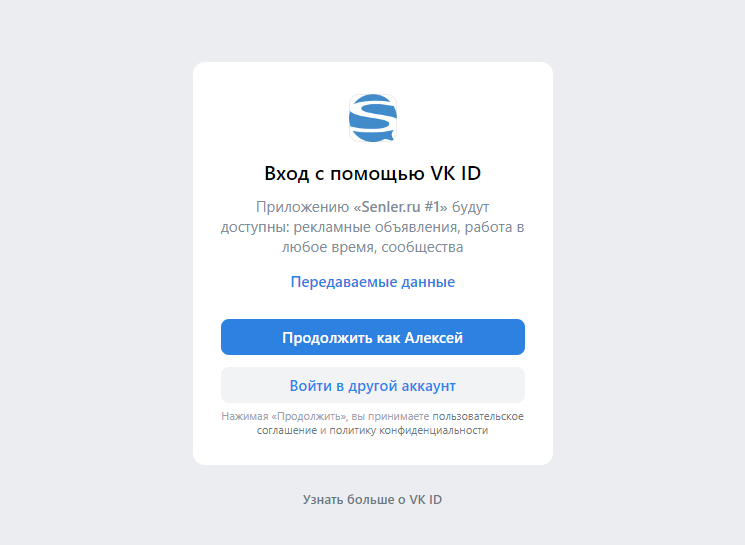
Task: Open the Передаваемые данные link
Action: tap(372, 282)
